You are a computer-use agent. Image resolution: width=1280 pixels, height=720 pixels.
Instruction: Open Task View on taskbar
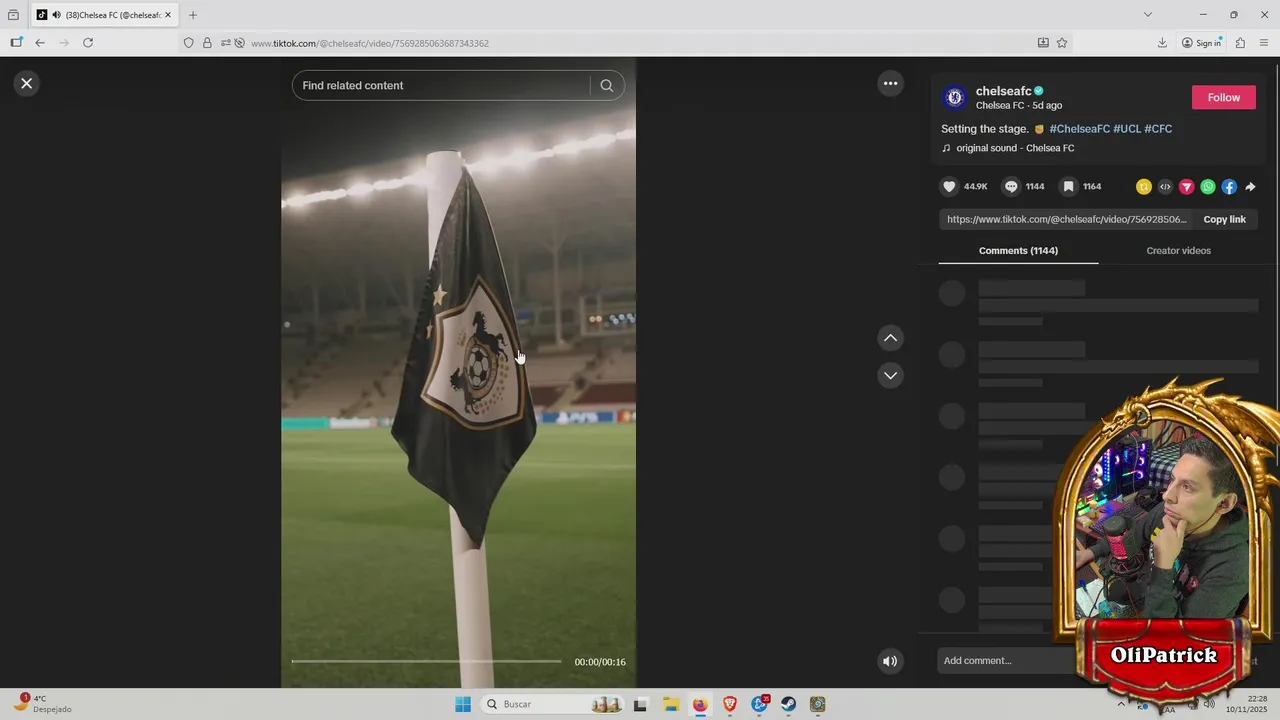tap(640, 704)
